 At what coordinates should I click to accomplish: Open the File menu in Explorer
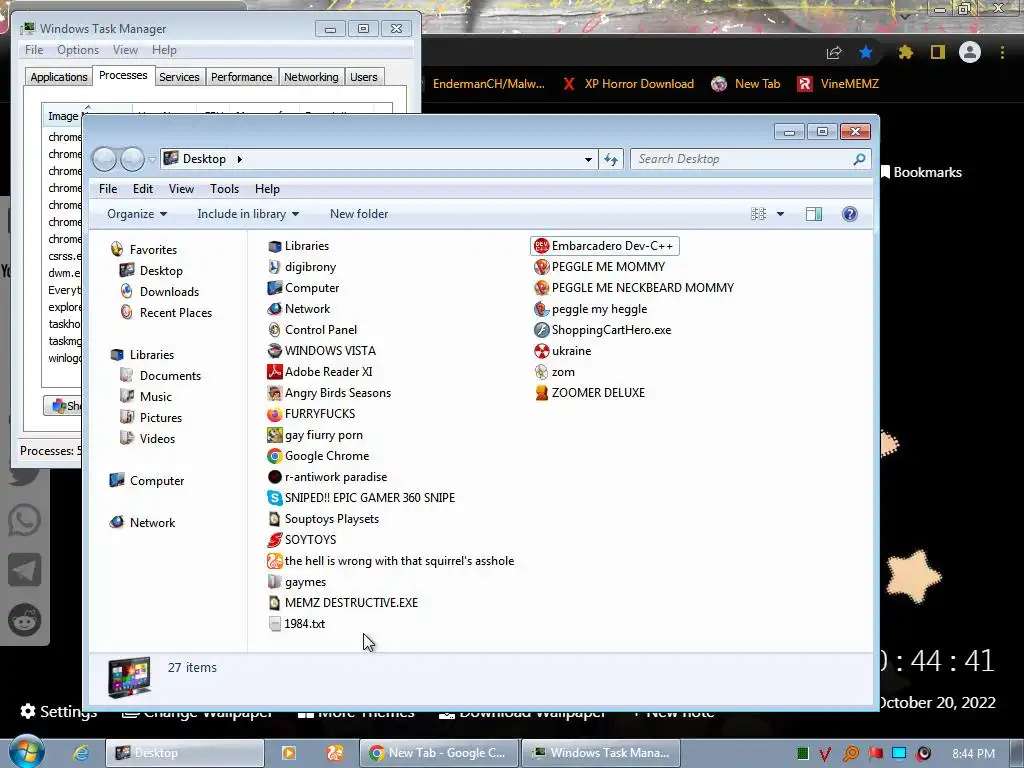point(108,189)
